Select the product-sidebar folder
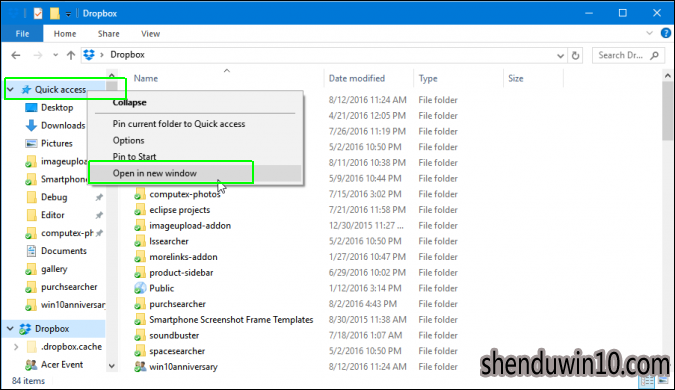 click(x=181, y=273)
